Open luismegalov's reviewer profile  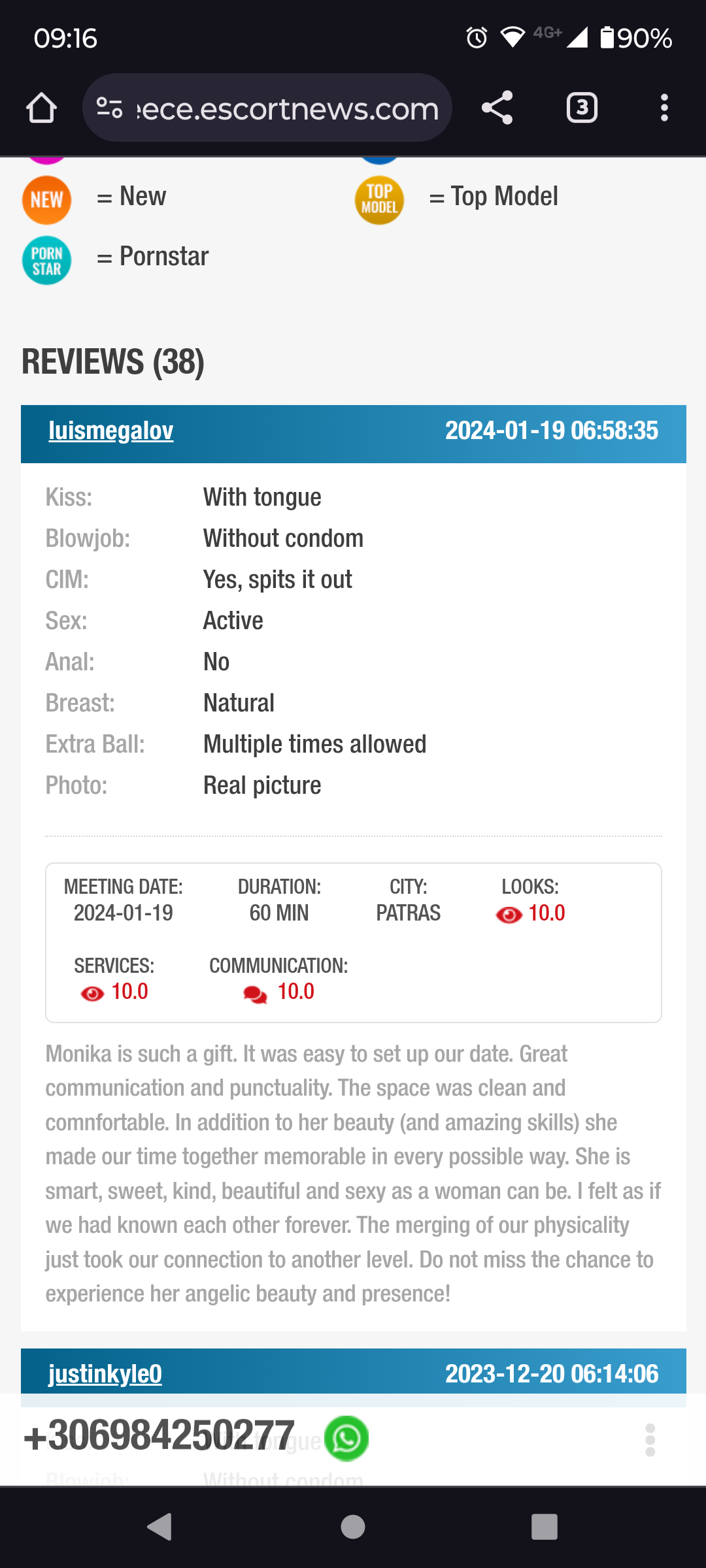111,431
